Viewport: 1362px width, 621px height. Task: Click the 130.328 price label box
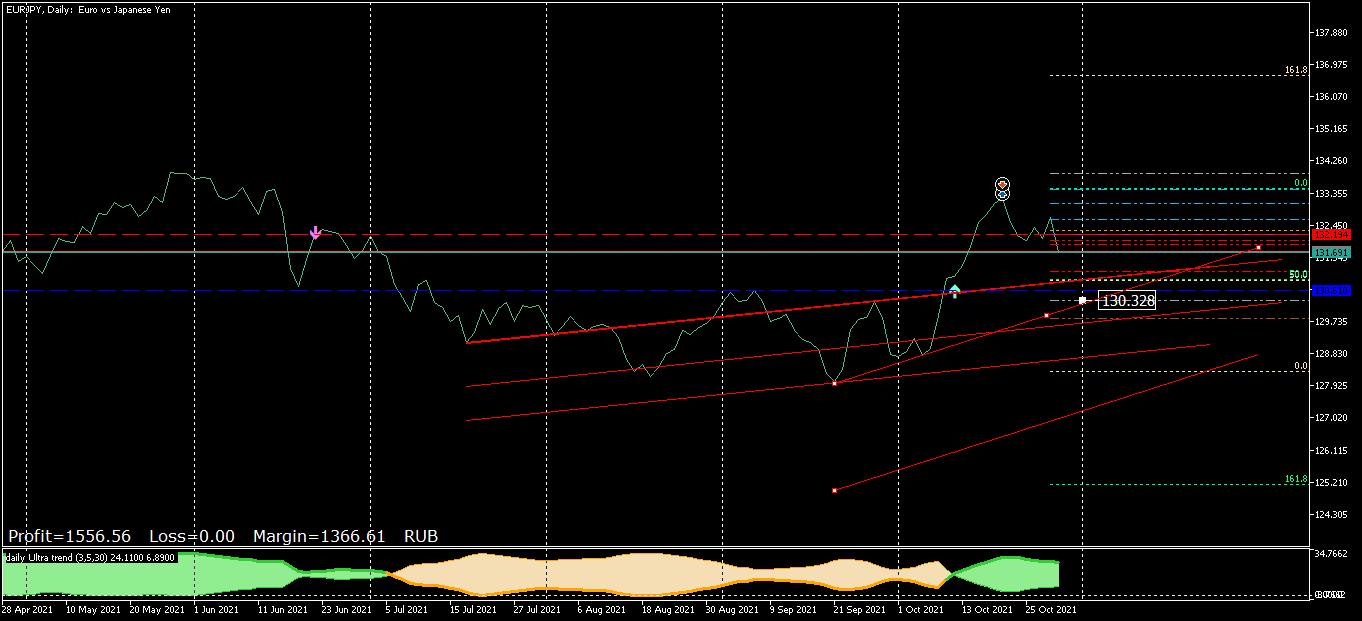pyautogui.click(x=1127, y=300)
